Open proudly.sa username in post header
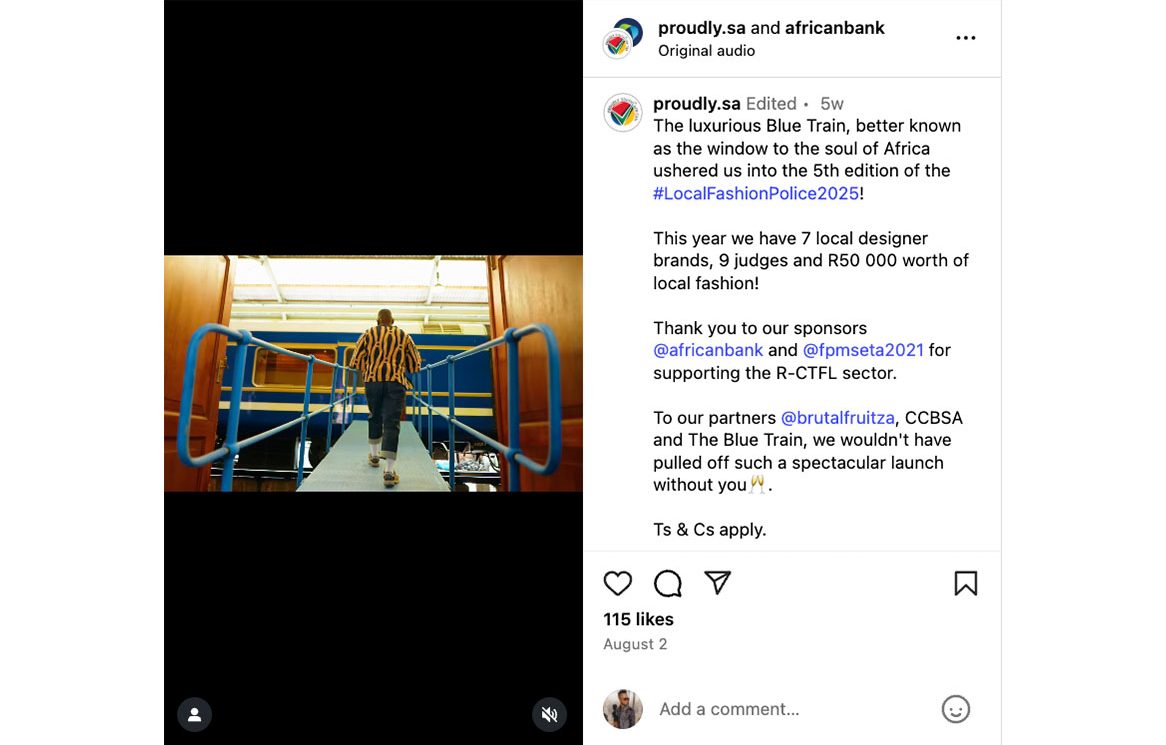1166x745 pixels. [701, 28]
